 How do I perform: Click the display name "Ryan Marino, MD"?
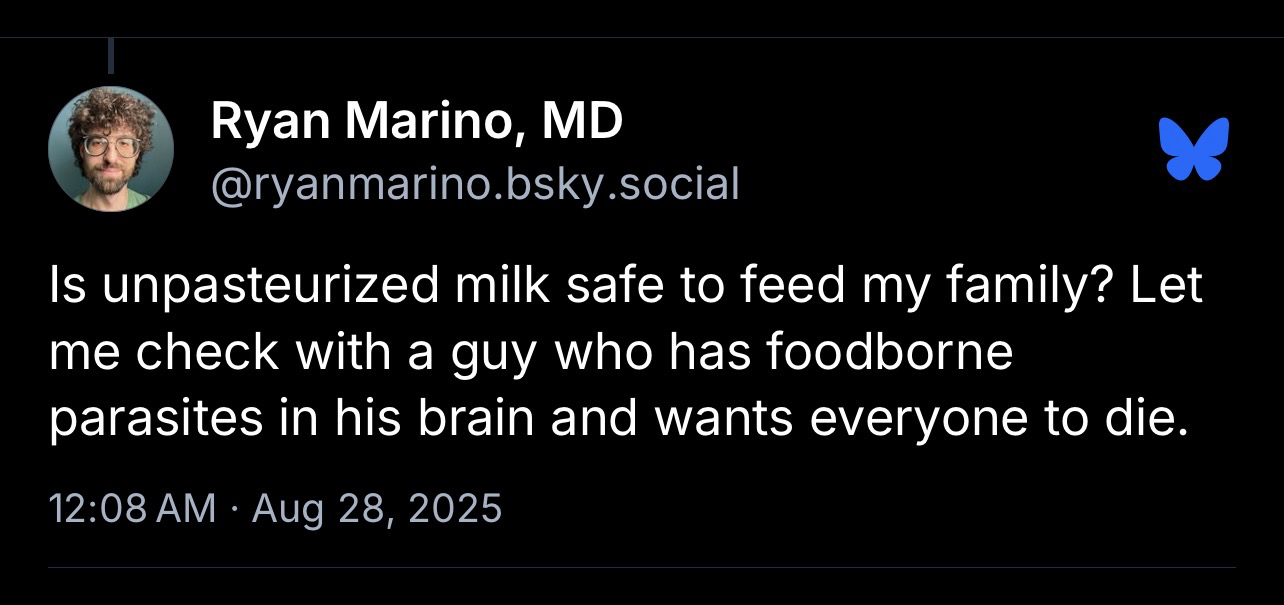click(416, 123)
